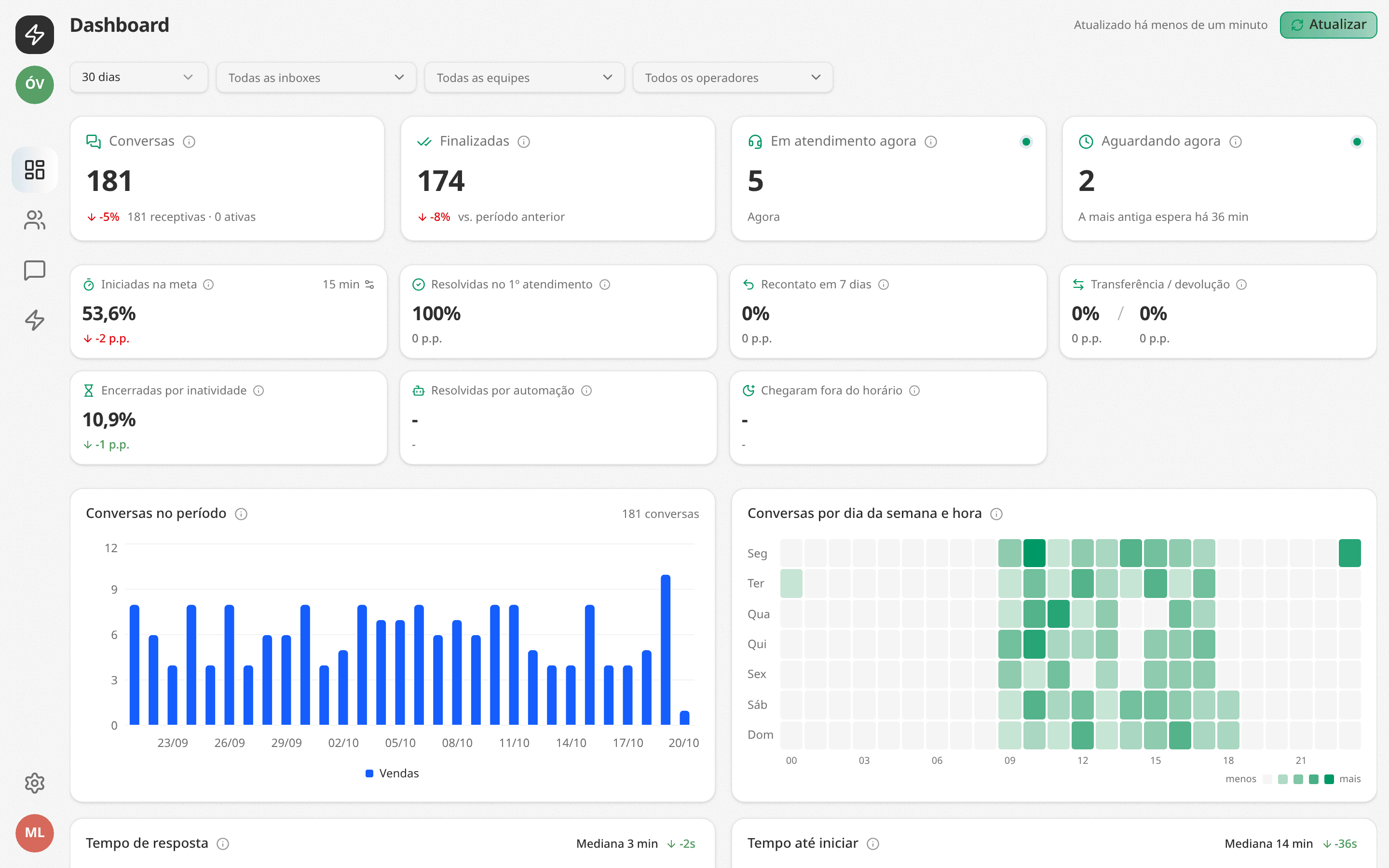Open the contacts people icon in sidebar
This screenshot has width=1389, height=868.
tap(34, 220)
